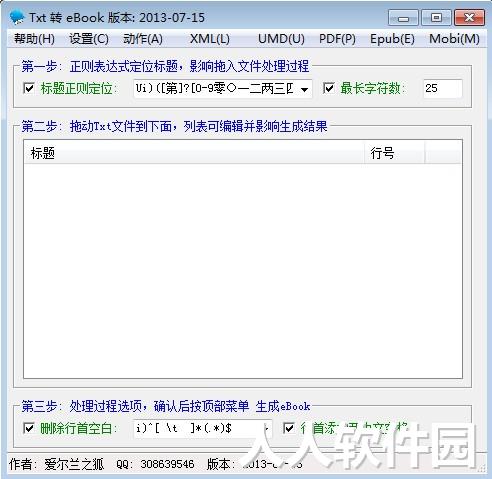Click inside the title regex combo box text
Viewport: 492px width, 479px height.
point(215,89)
